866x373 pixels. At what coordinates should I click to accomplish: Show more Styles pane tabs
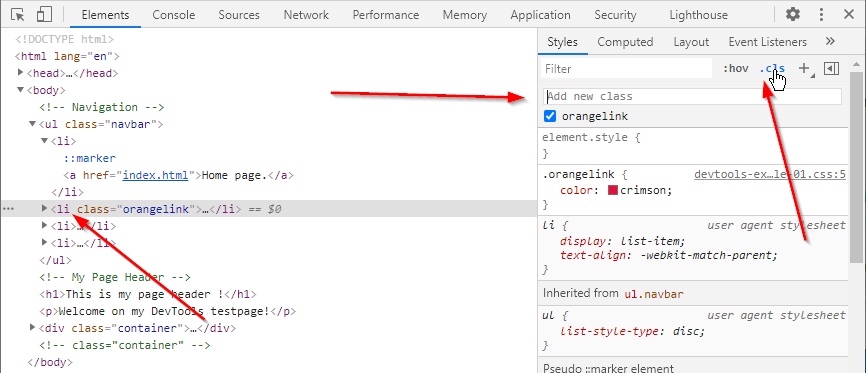click(x=830, y=41)
